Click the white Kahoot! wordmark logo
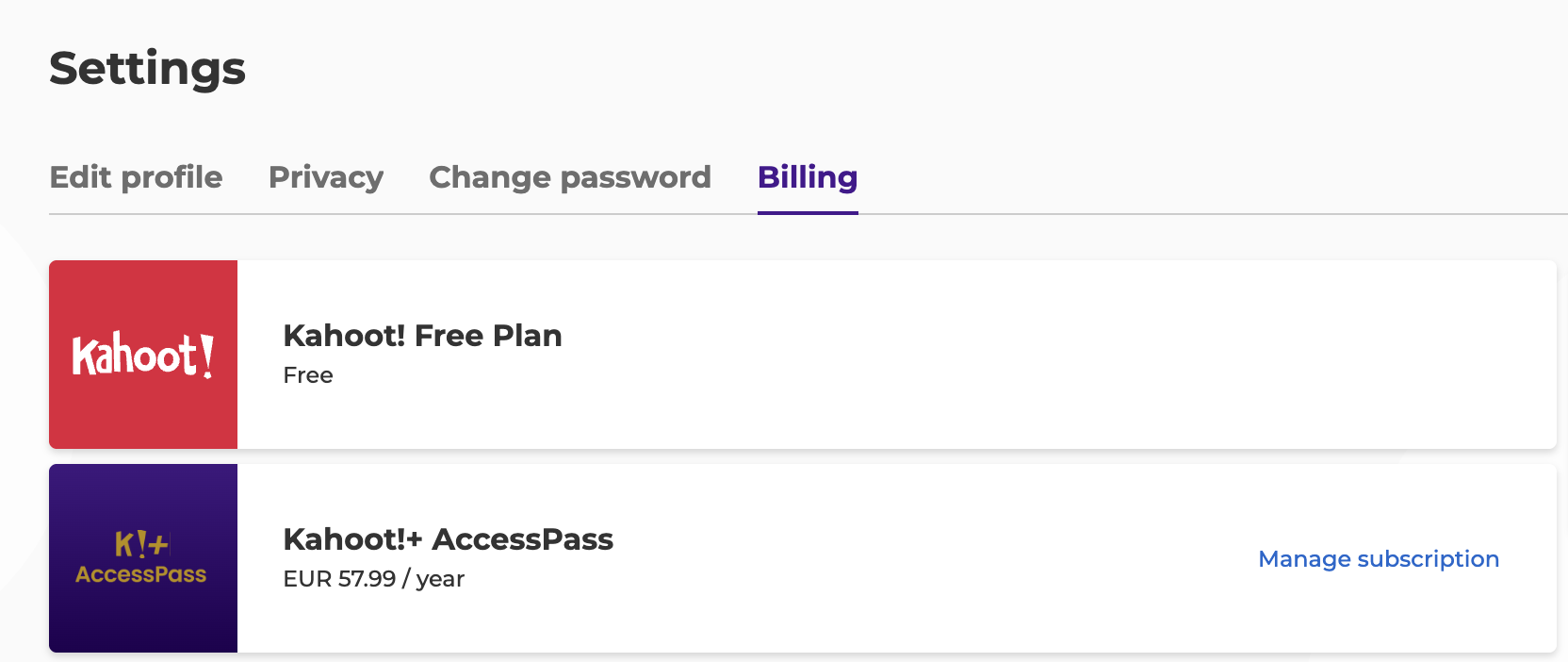The height and width of the screenshot is (662, 1568). pos(143,356)
